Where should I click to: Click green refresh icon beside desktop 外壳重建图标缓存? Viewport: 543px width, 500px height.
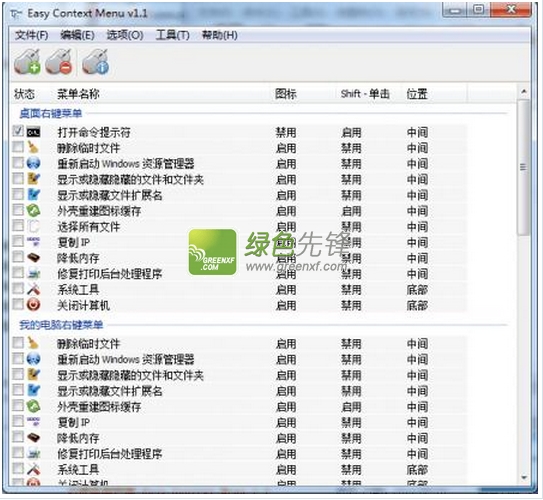coord(34,211)
